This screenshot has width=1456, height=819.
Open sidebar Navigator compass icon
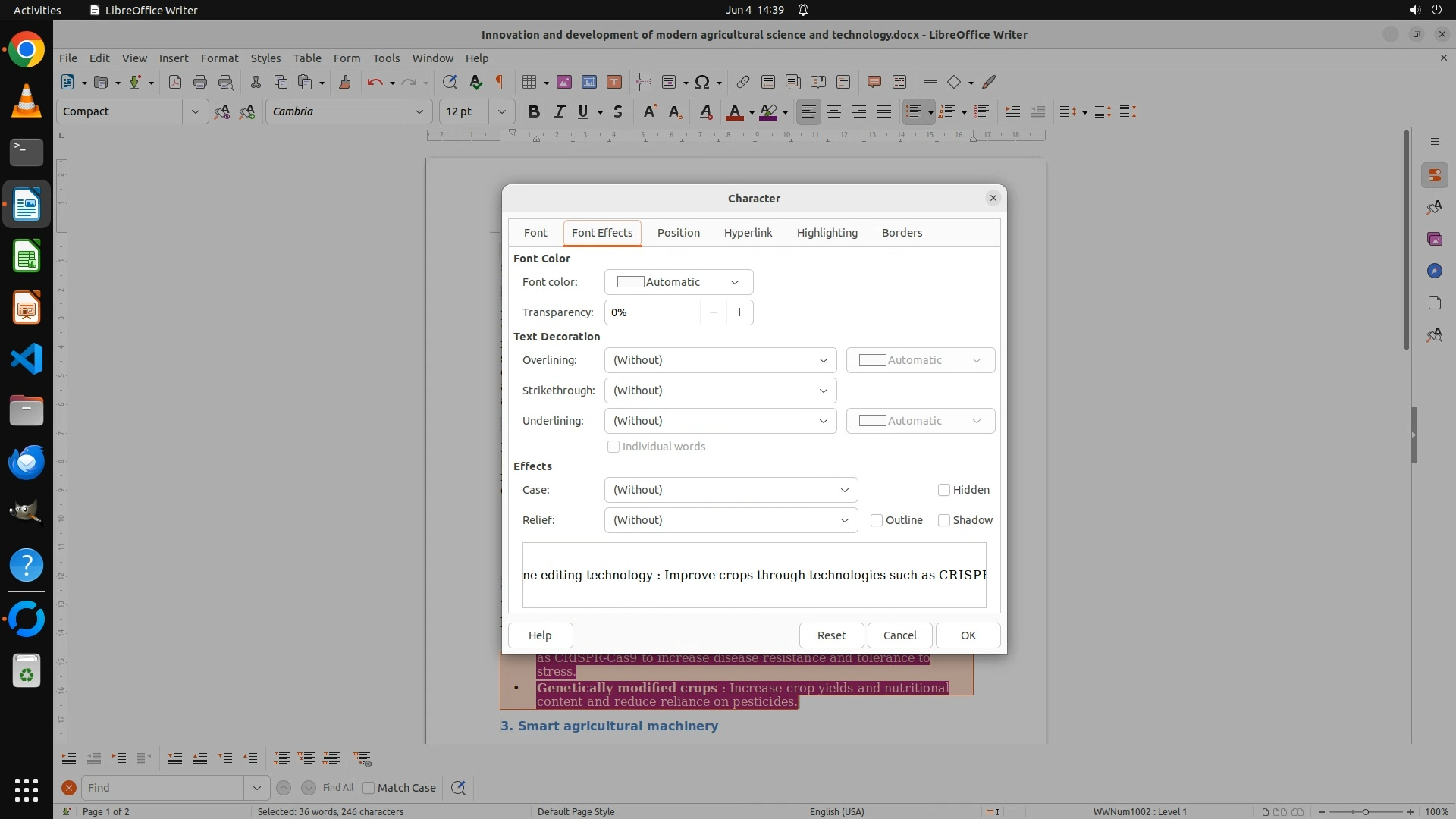click(x=1434, y=271)
